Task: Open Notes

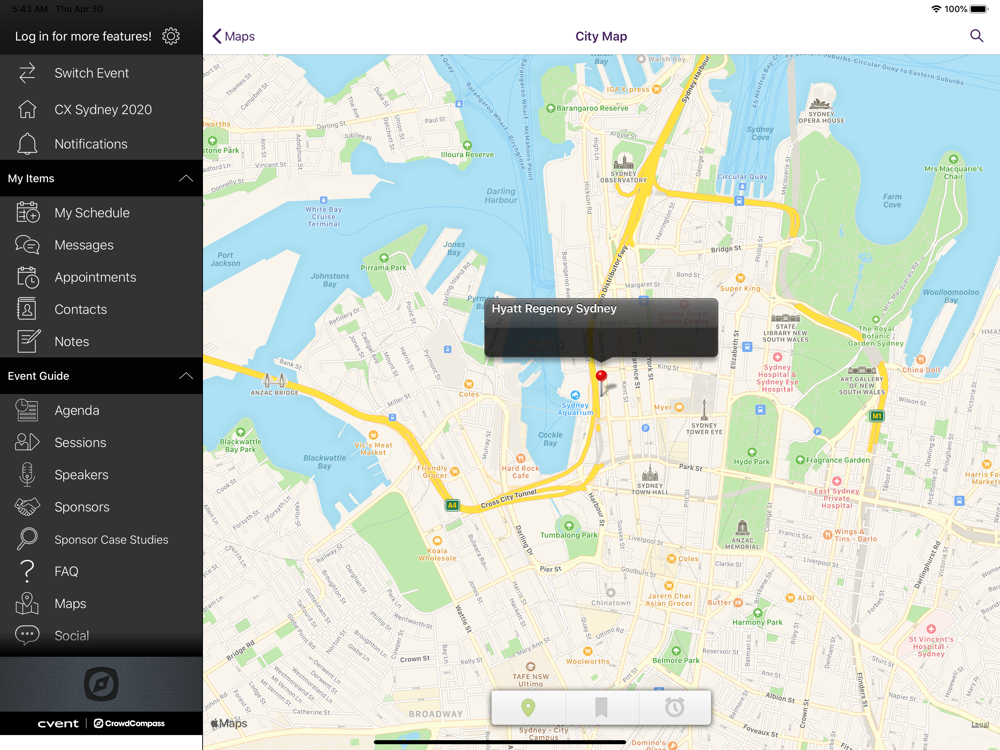Action: click(101, 341)
